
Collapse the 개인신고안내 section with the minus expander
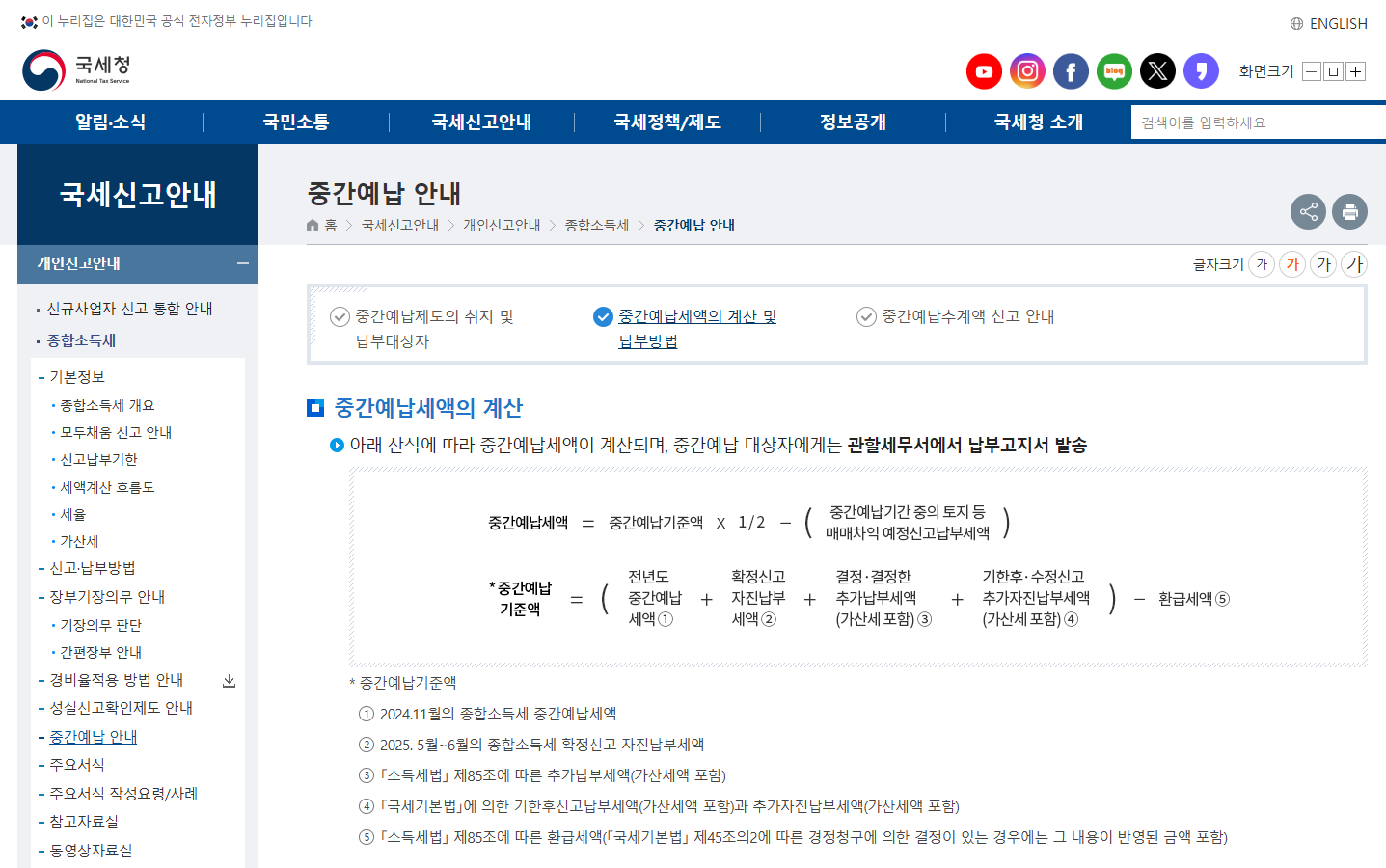[240, 263]
